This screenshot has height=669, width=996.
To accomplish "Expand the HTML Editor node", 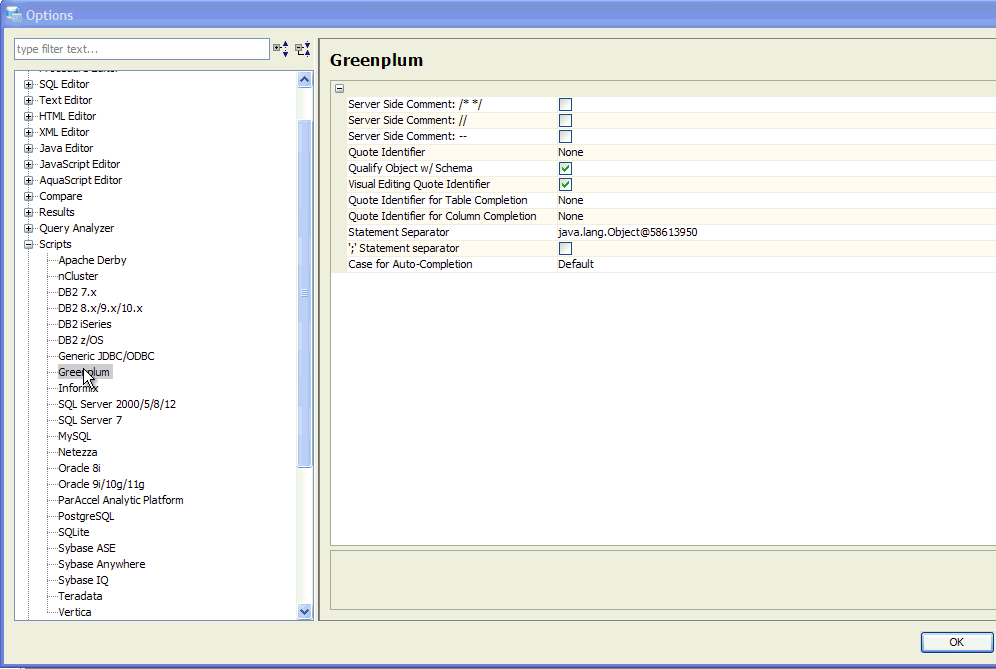I will (x=28, y=116).
